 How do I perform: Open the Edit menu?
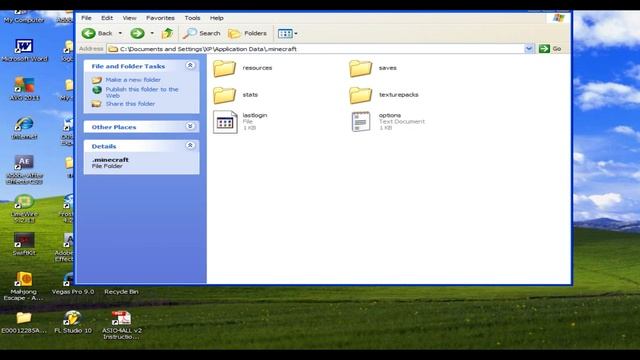[x=107, y=18]
